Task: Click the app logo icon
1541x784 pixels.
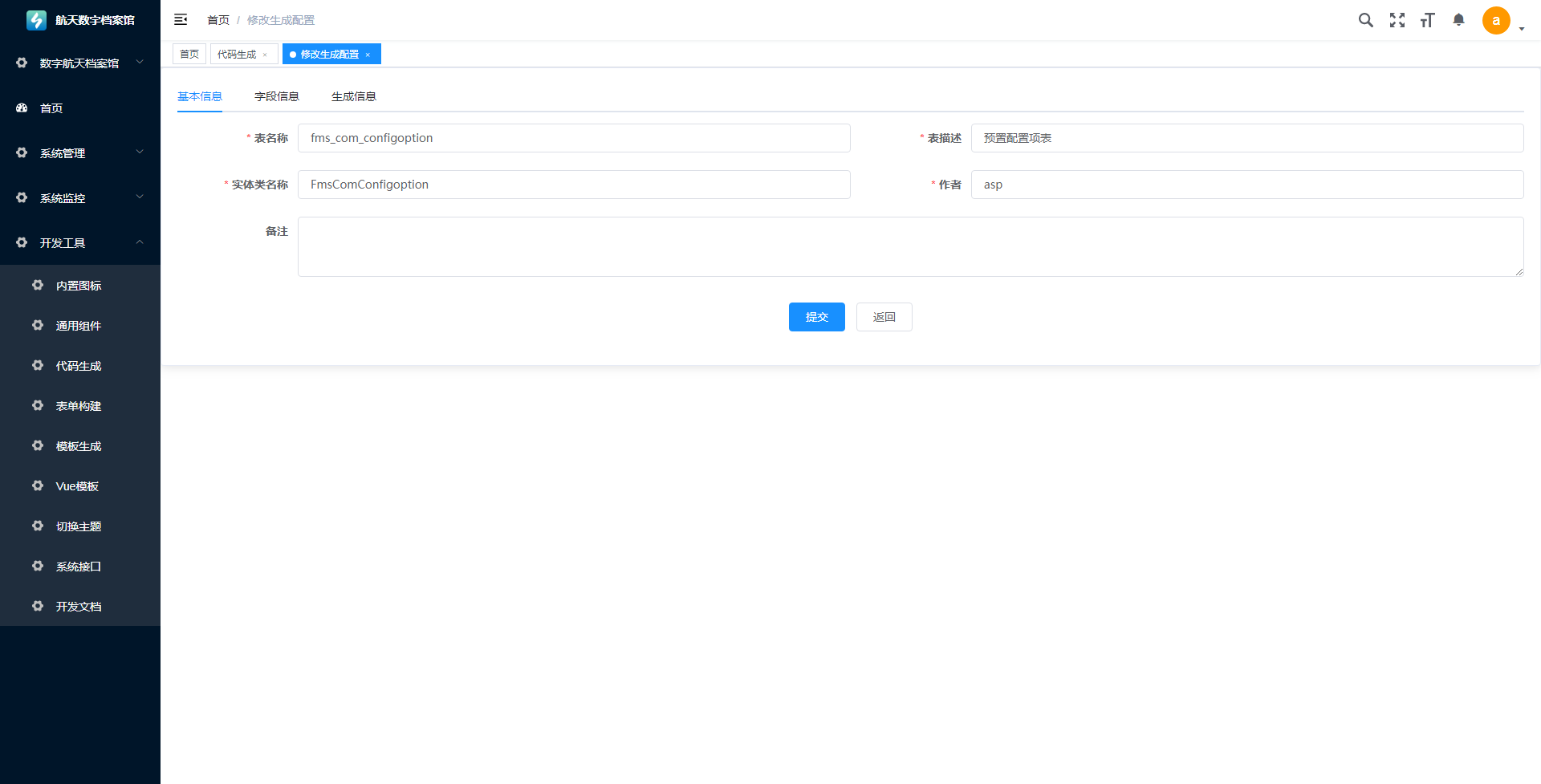Action: pyautogui.click(x=36, y=20)
